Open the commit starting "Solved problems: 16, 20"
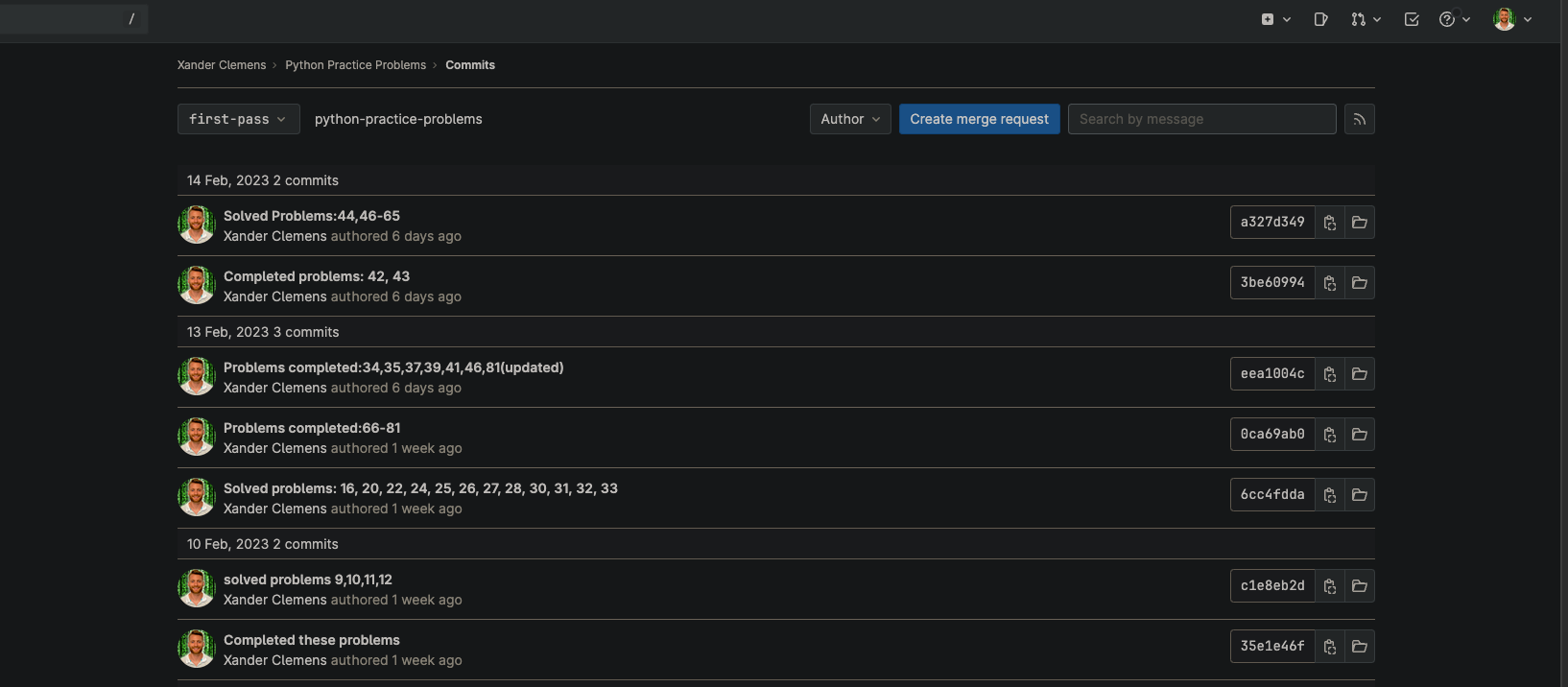Viewport: 1568px width, 687px height. [420, 488]
